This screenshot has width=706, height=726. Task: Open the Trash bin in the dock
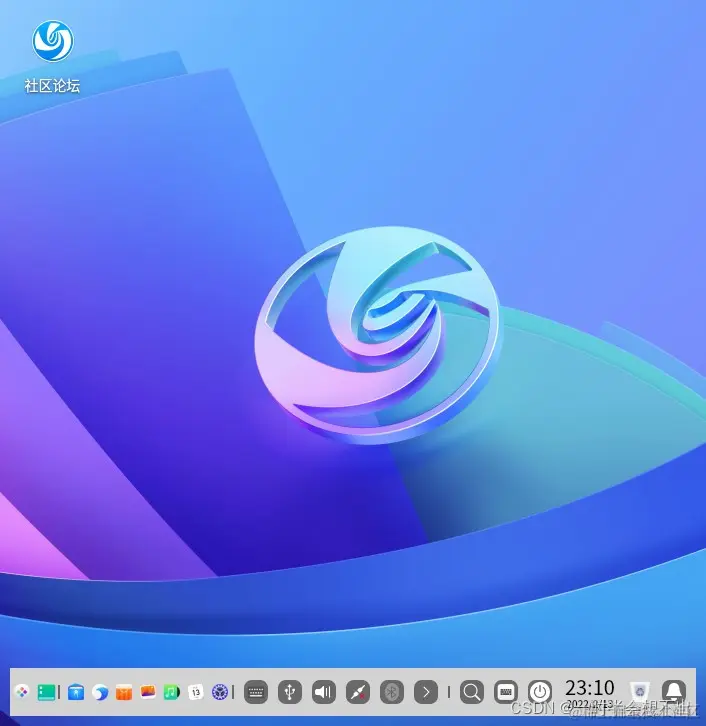click(640, 692)
